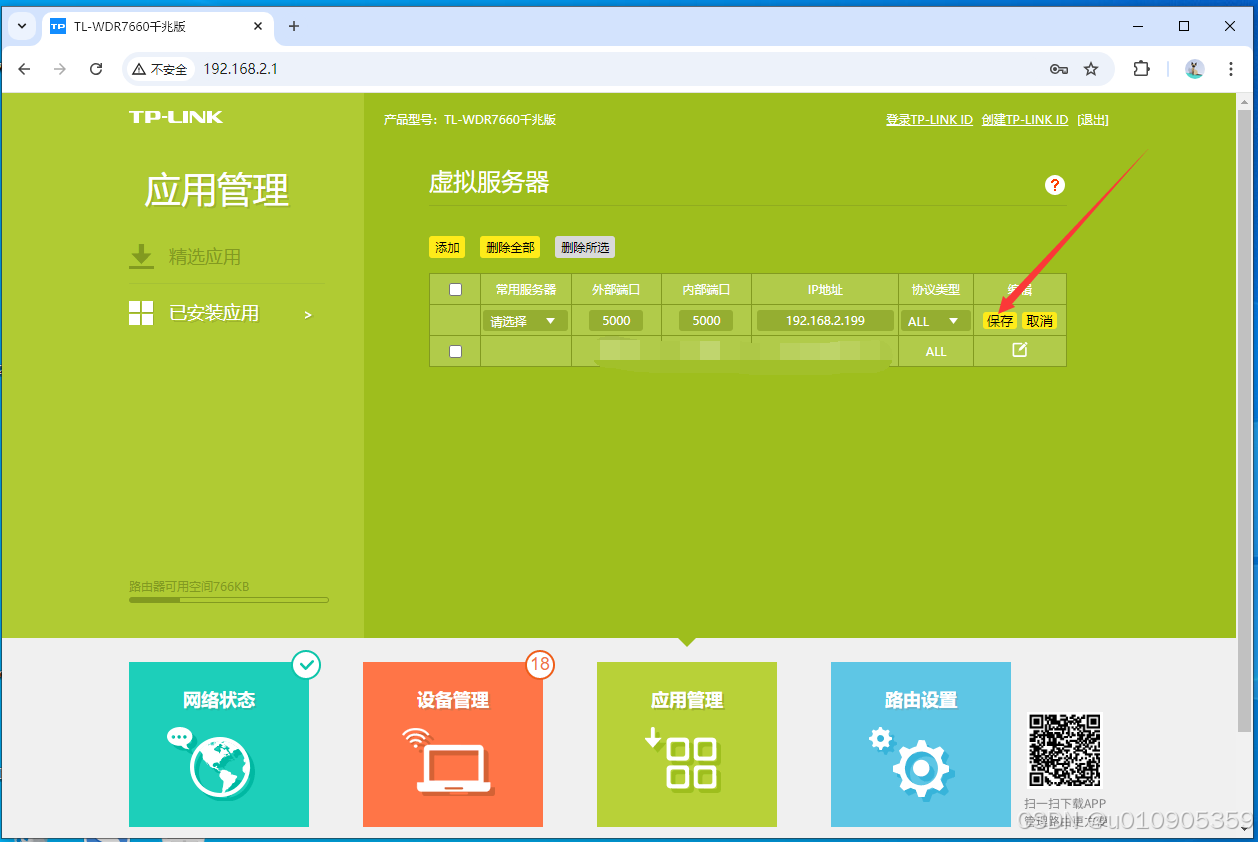The height and width of the screenshot is (842, 1258).
Task: Open the edit pencil icon in the table row
Action: point(1019,351)
